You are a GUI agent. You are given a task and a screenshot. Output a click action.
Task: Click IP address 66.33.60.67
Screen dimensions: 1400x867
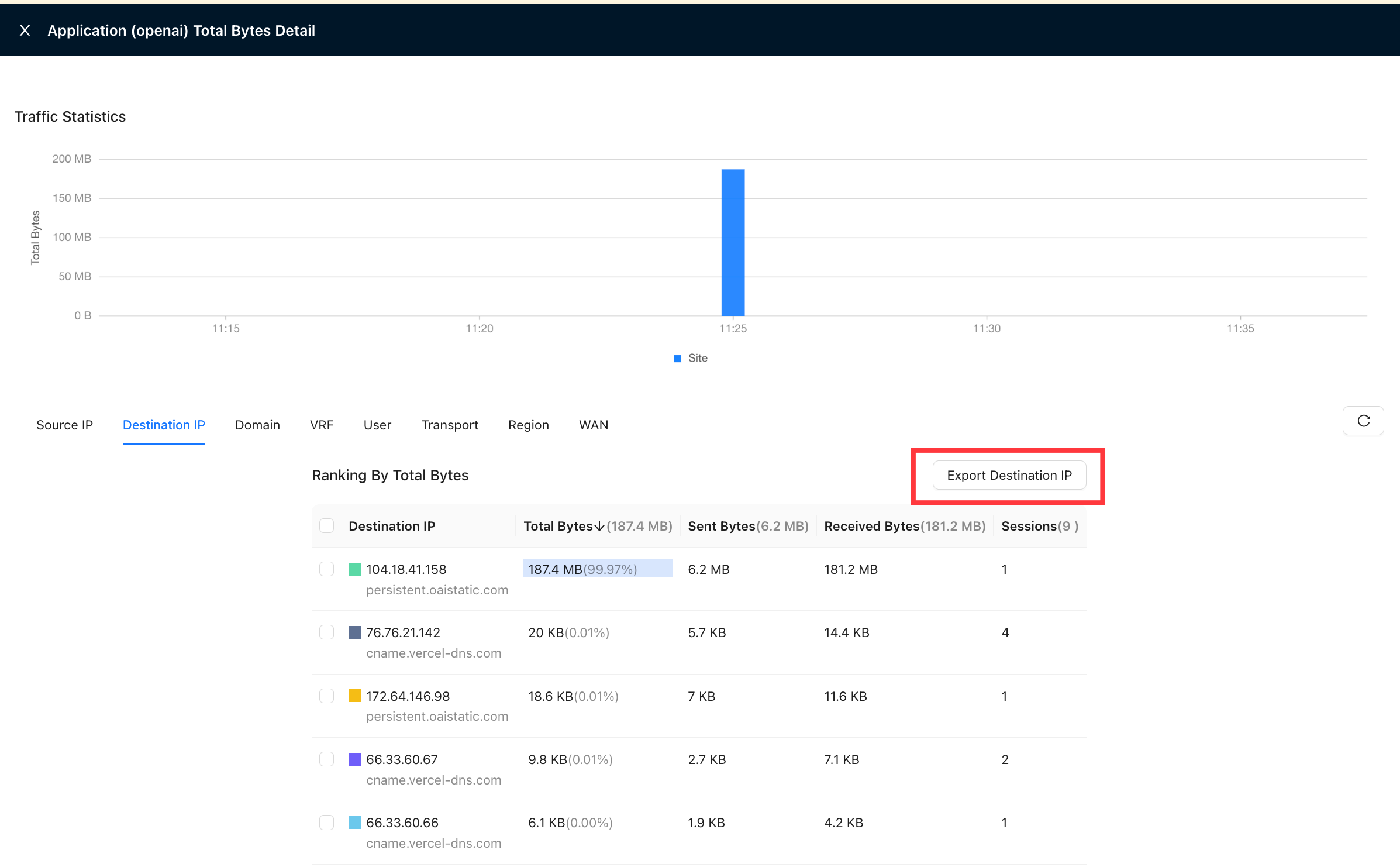click(x=402, y=759)
